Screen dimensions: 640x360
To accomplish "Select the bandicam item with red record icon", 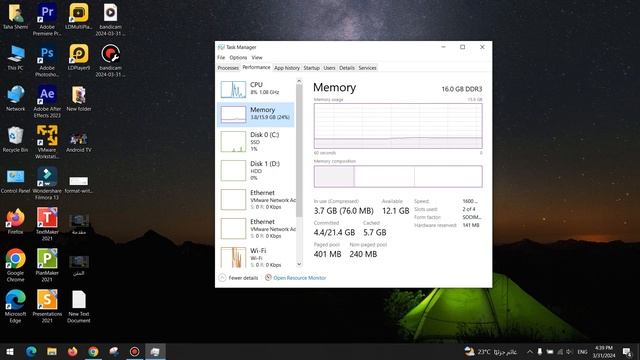I will pos(110,60).
